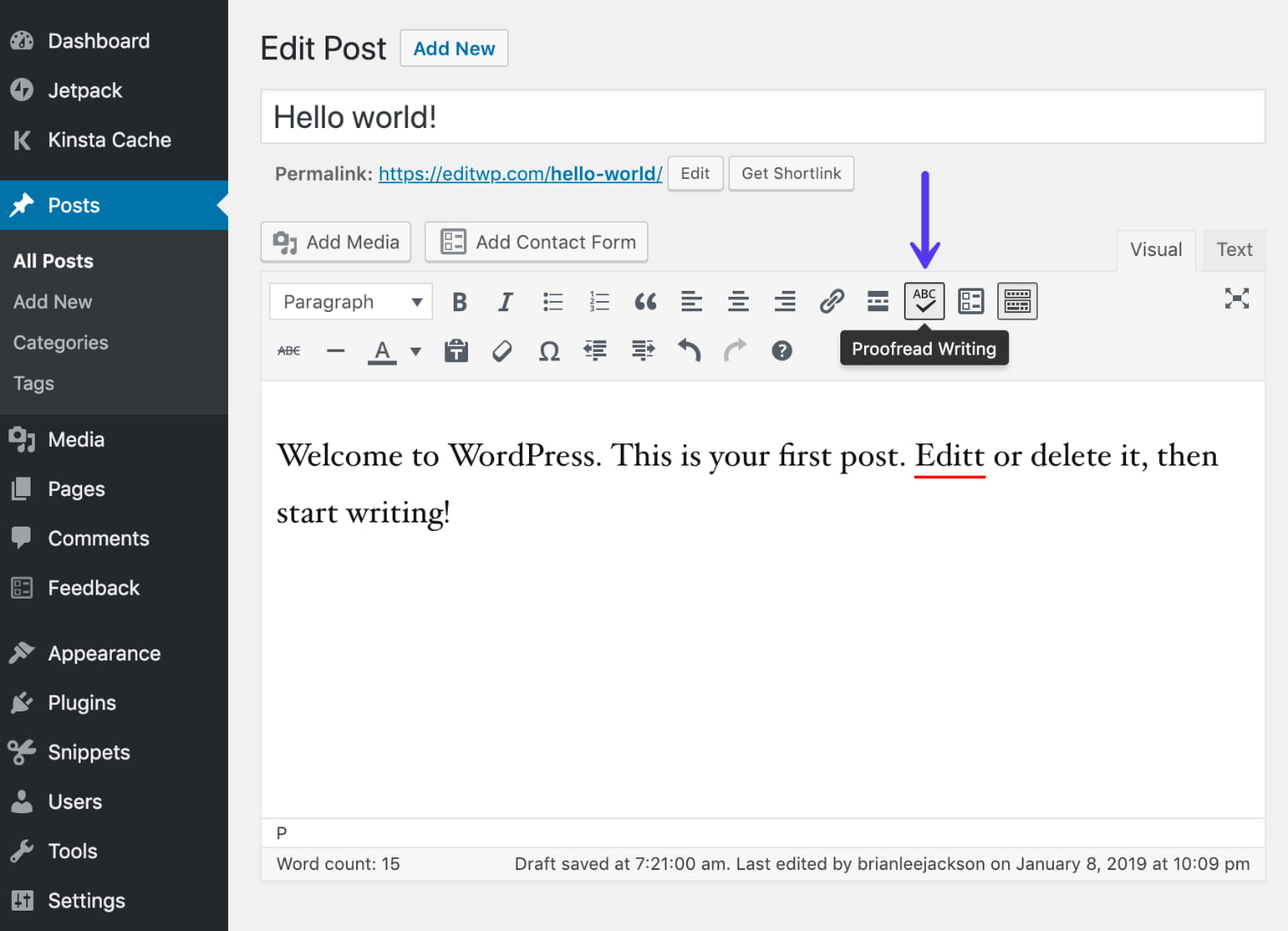Viewport: 1288px width, 931px height.
Task: Open the Special Character picker
Action: pos(549,350)
